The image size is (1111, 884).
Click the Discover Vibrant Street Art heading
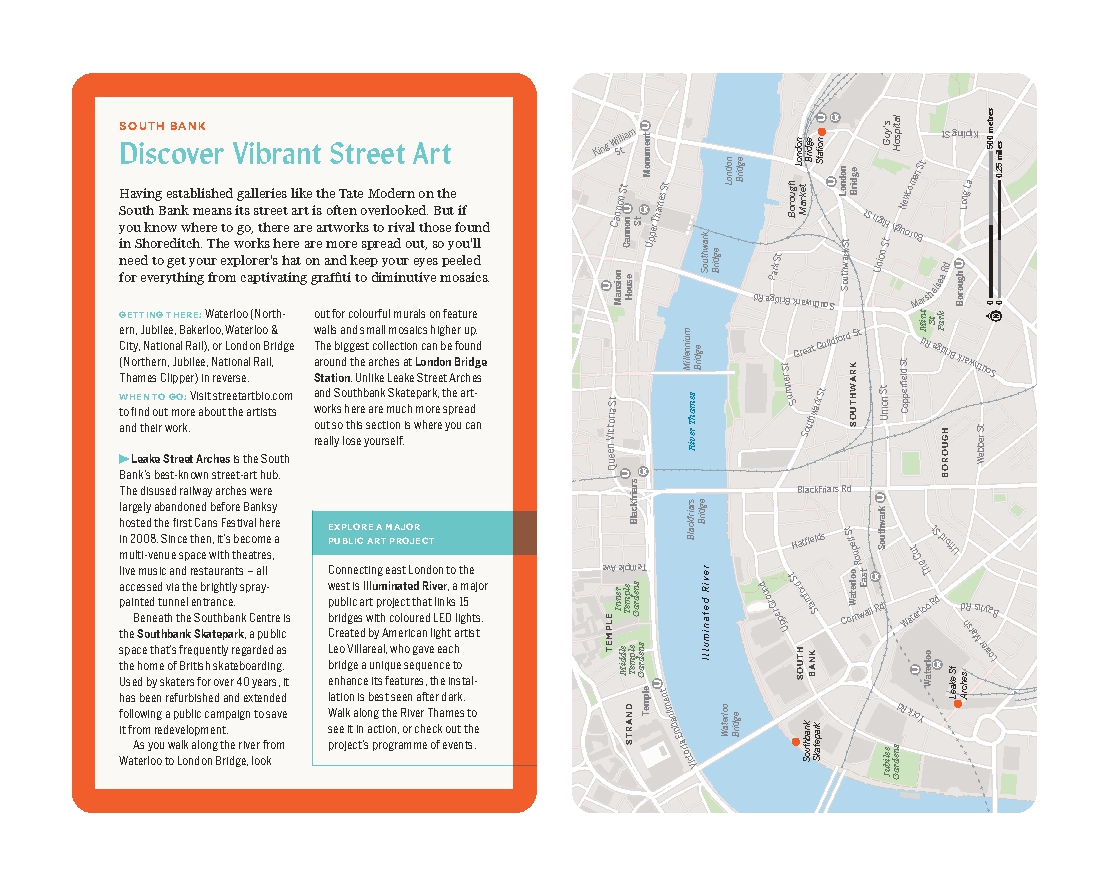285,154
